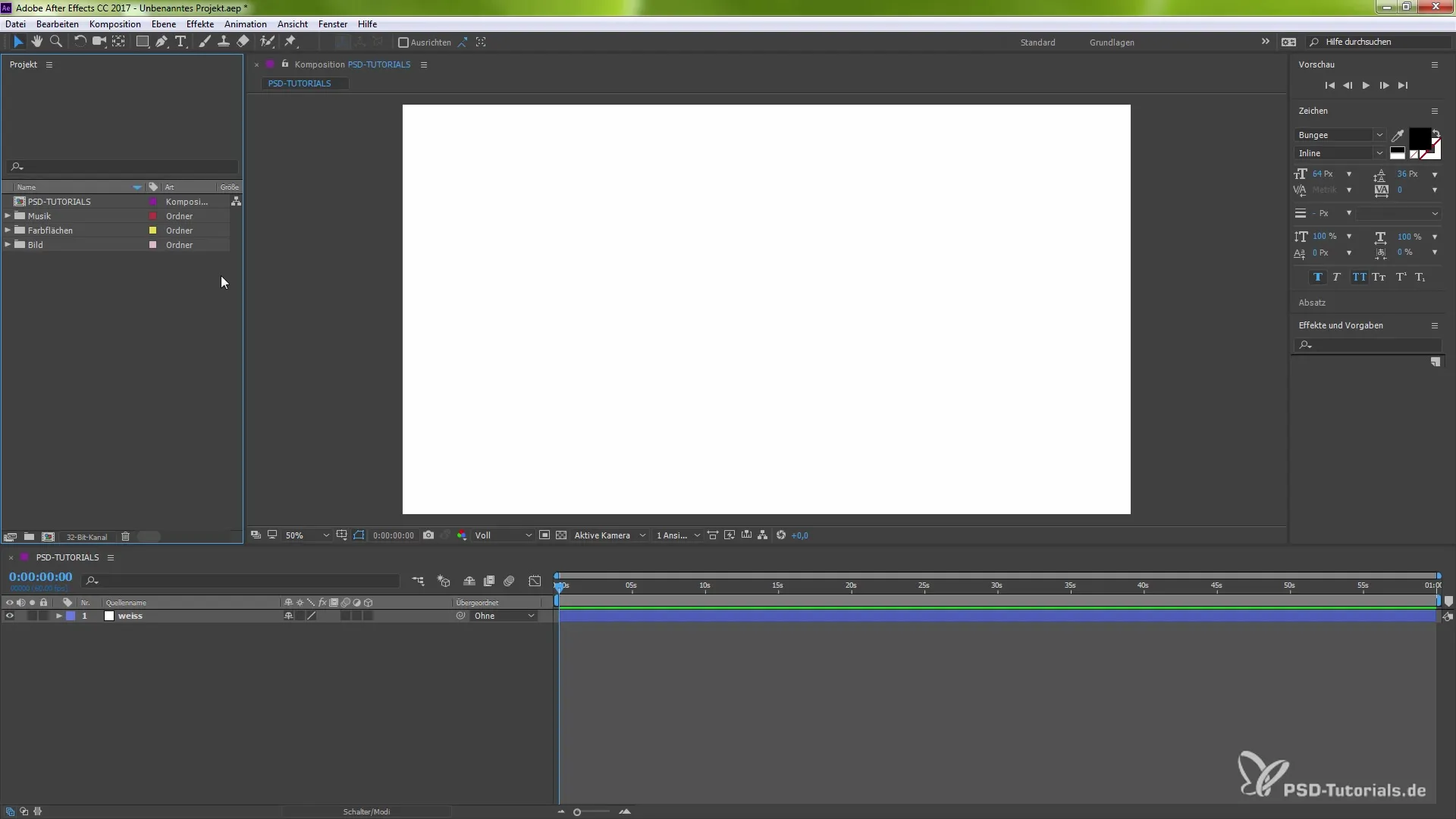Open the 50% magnification dropdown
The image size is (1456, 819).
307,535
